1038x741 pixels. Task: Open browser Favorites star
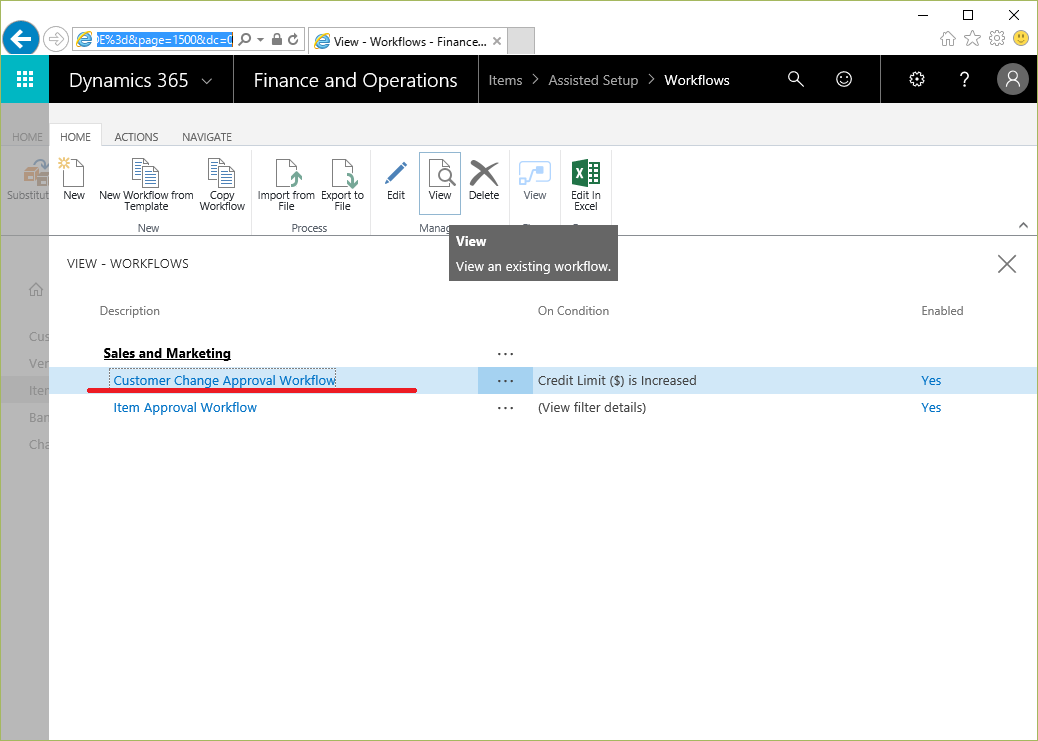click(x=972, y=38)
